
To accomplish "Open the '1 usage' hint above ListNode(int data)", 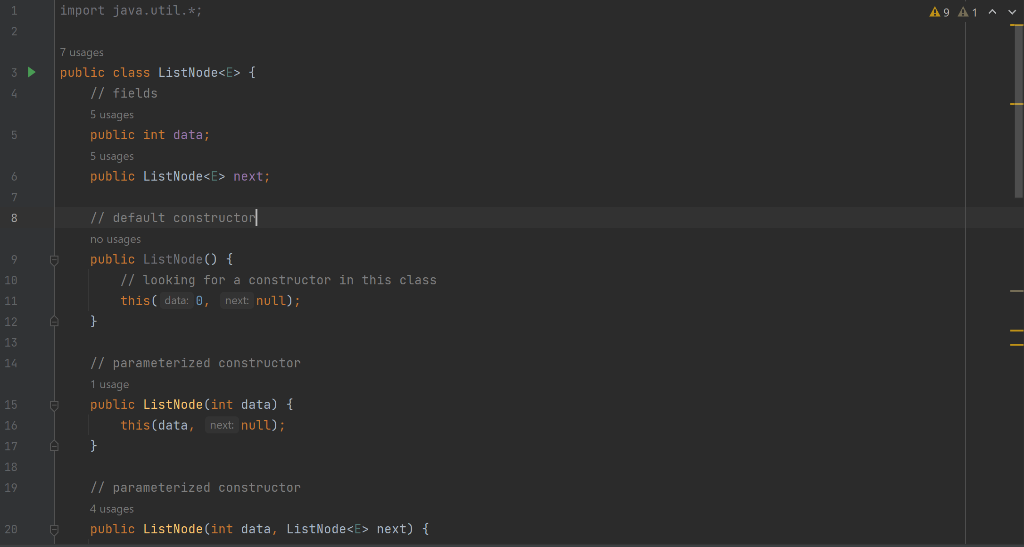I will click(110, 384).
